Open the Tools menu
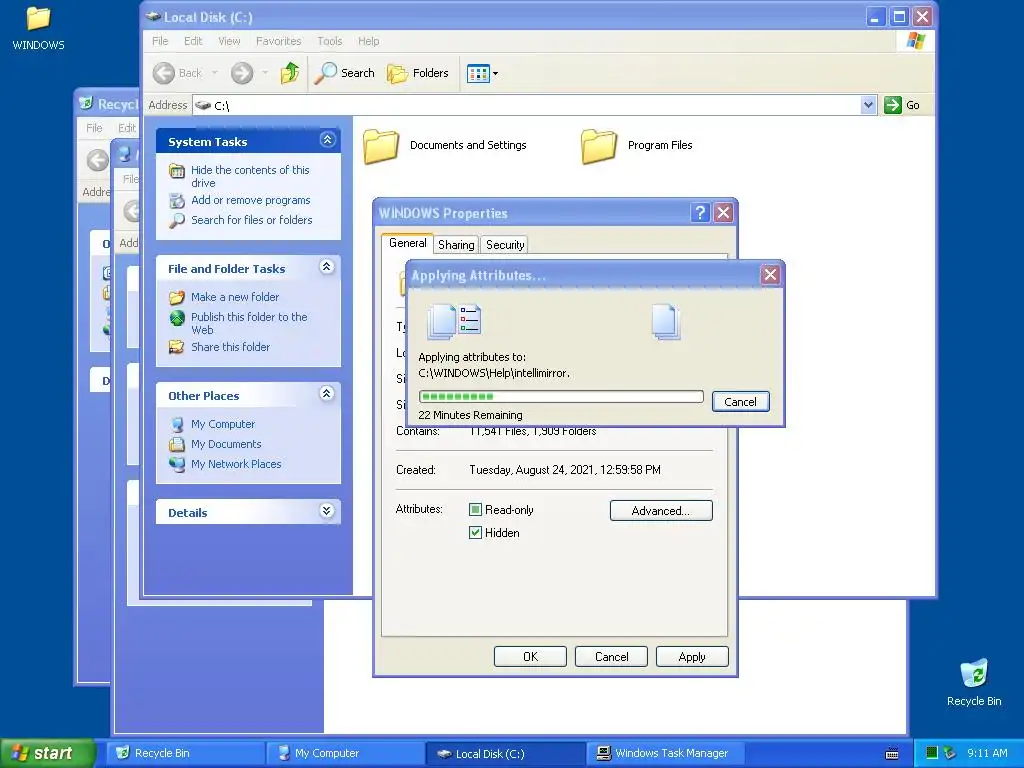 pyautogui.click(x=330, y=41)
